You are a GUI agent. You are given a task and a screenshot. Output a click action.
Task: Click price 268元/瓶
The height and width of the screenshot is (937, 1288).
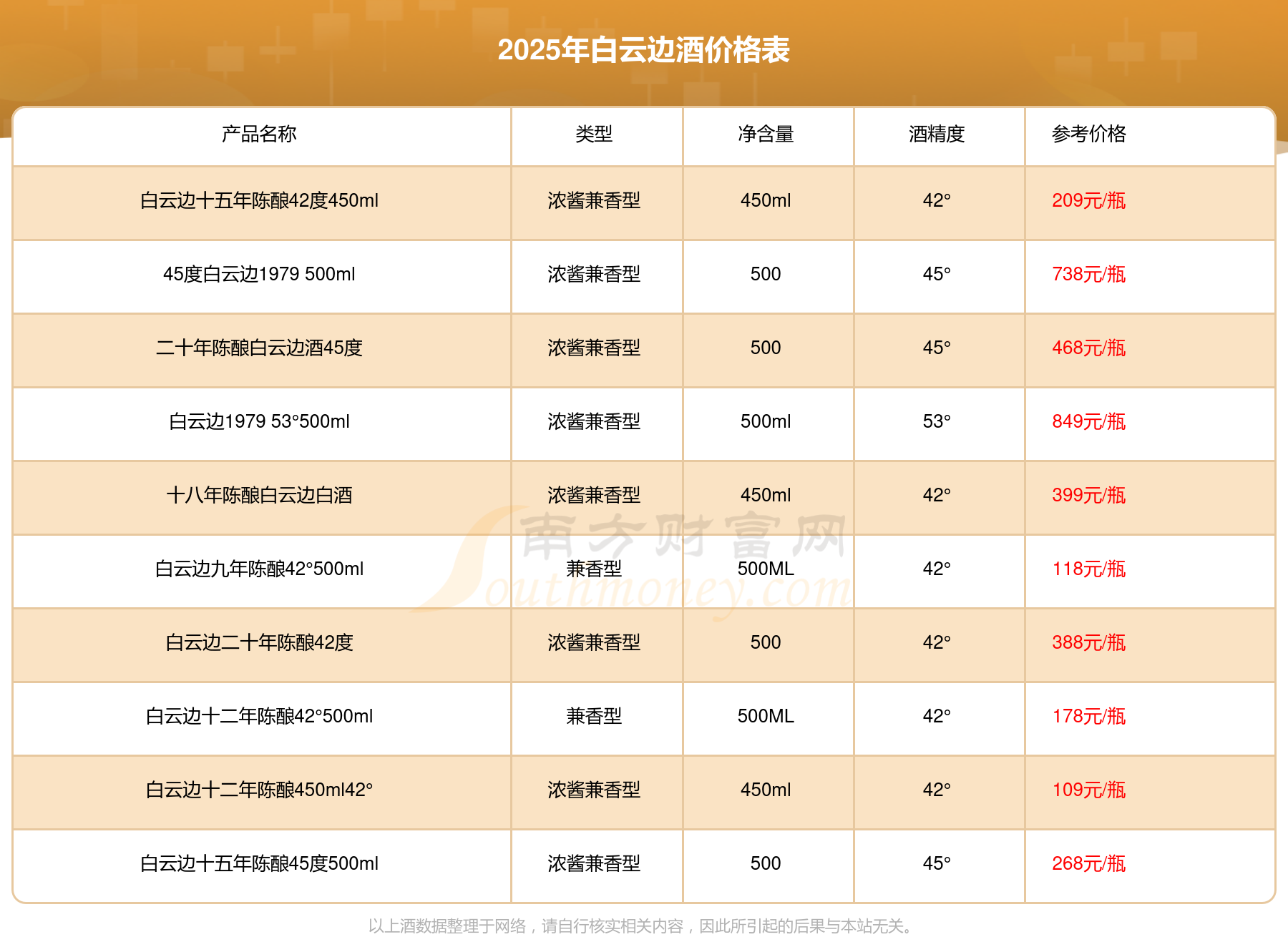tap(1089, 863)
